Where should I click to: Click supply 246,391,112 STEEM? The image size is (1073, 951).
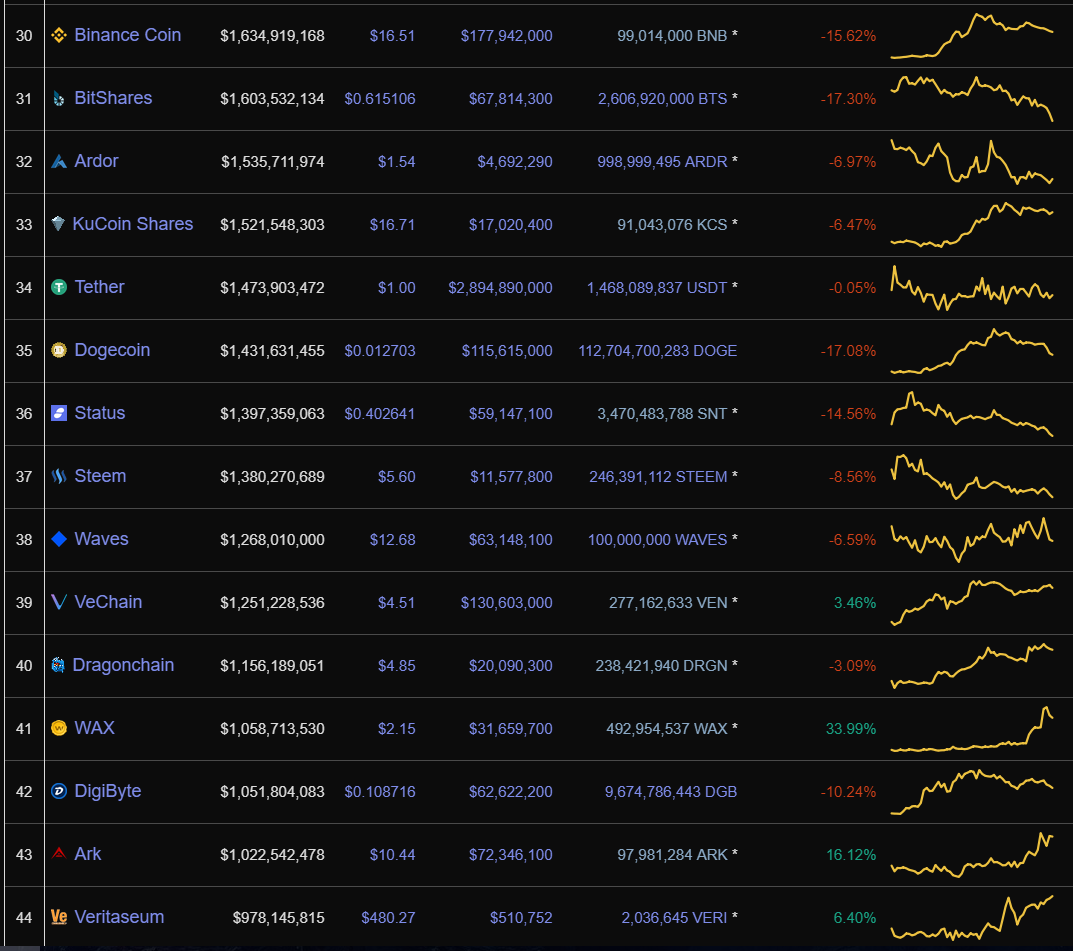tap(658, 476)
